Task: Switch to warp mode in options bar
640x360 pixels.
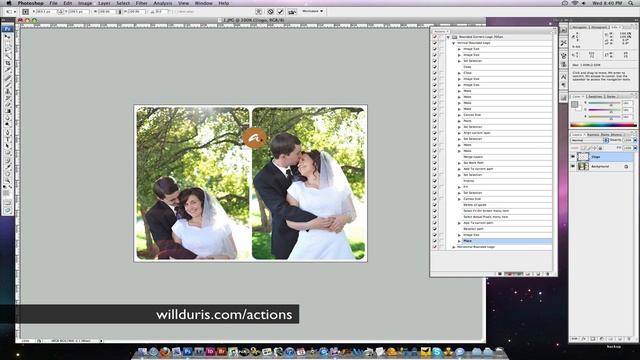Action: [259, 11]
